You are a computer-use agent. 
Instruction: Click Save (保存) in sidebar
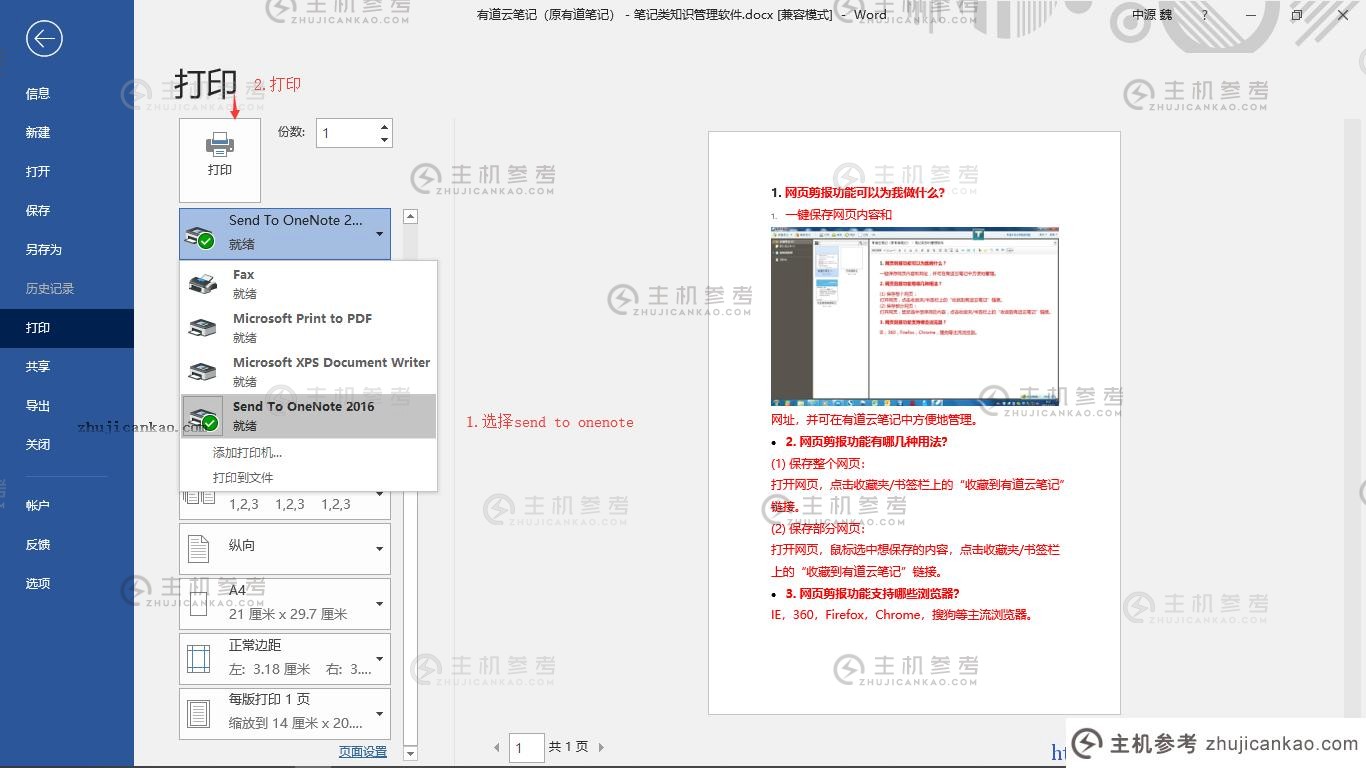[x=67, y=210]
